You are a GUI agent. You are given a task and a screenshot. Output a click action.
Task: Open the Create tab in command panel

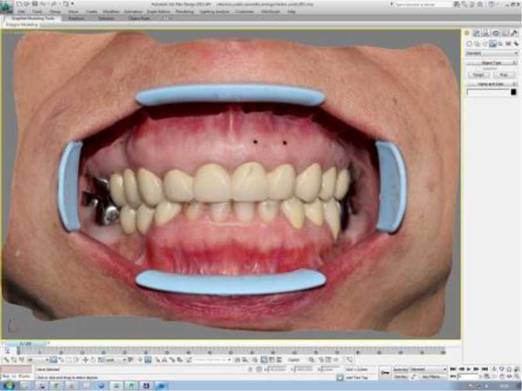(467, 33)
